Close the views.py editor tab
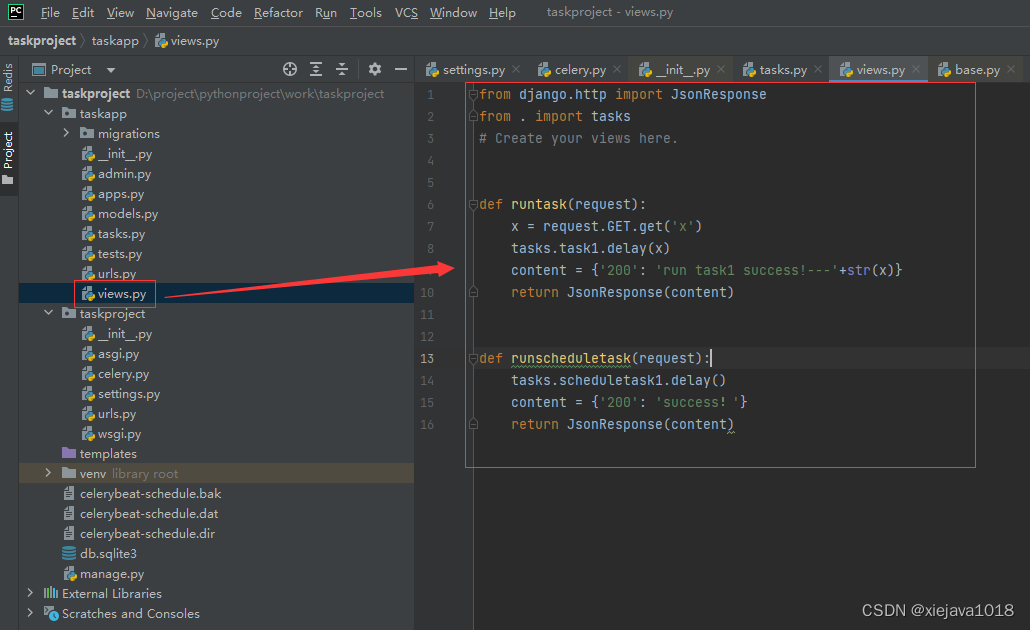 916,70
